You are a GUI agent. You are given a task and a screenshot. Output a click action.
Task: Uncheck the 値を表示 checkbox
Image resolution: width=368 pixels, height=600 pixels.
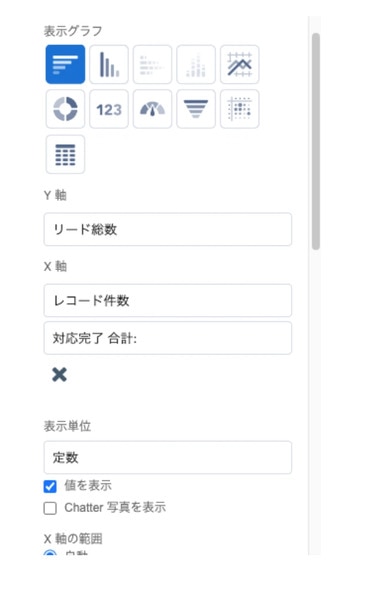click(x=50, y=486)
